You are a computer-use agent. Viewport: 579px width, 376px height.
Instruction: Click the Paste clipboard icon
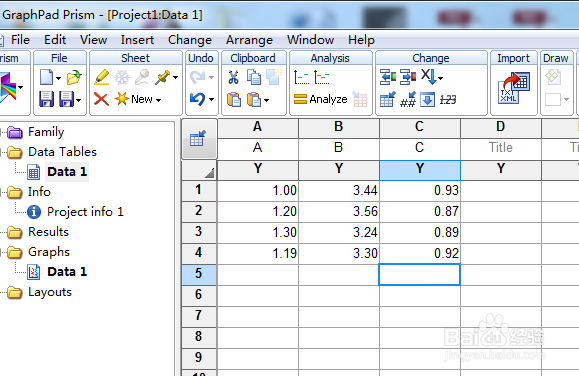pyautogui.click(x=234, y=99)
